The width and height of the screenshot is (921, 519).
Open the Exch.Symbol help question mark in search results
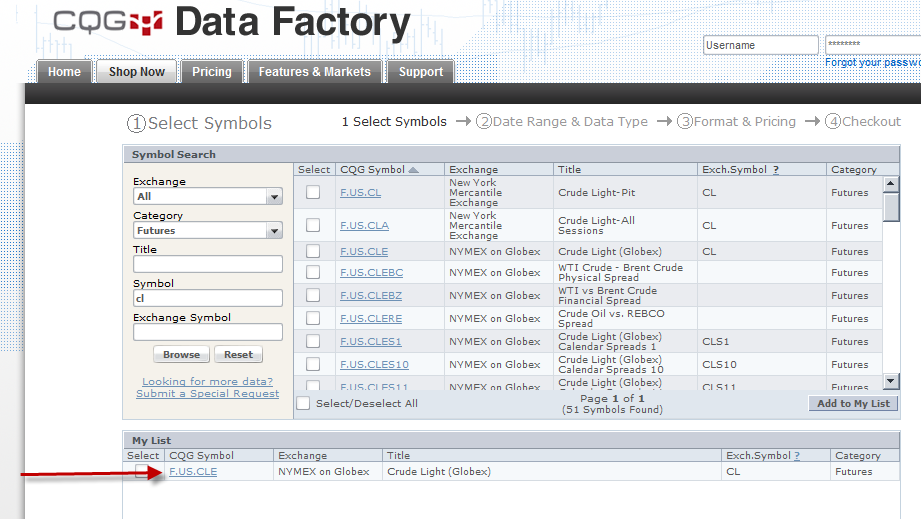(776, 170)
